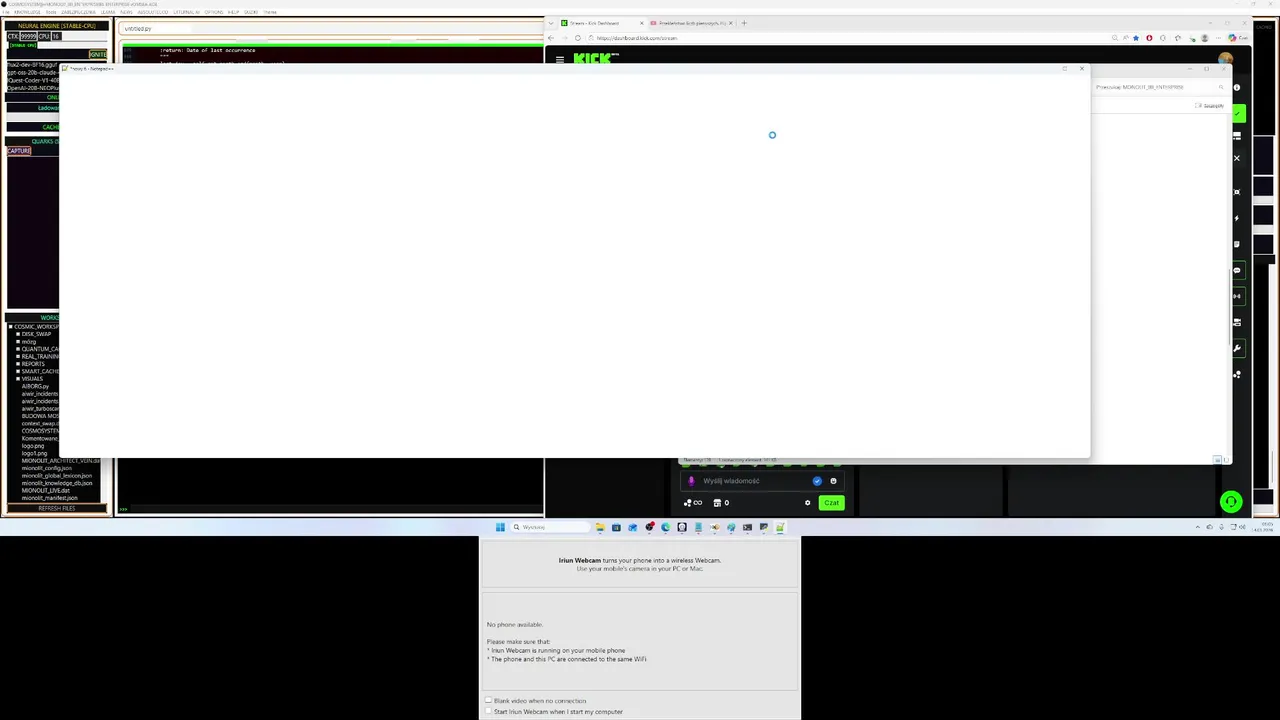
Task: Open the NEWS menu
Action: coord(126,12)
